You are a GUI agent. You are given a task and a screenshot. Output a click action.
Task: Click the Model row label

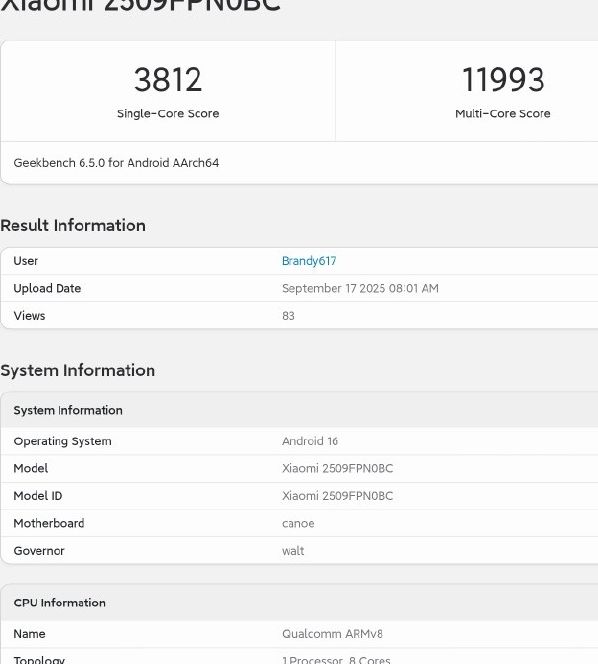click(30, 468)
